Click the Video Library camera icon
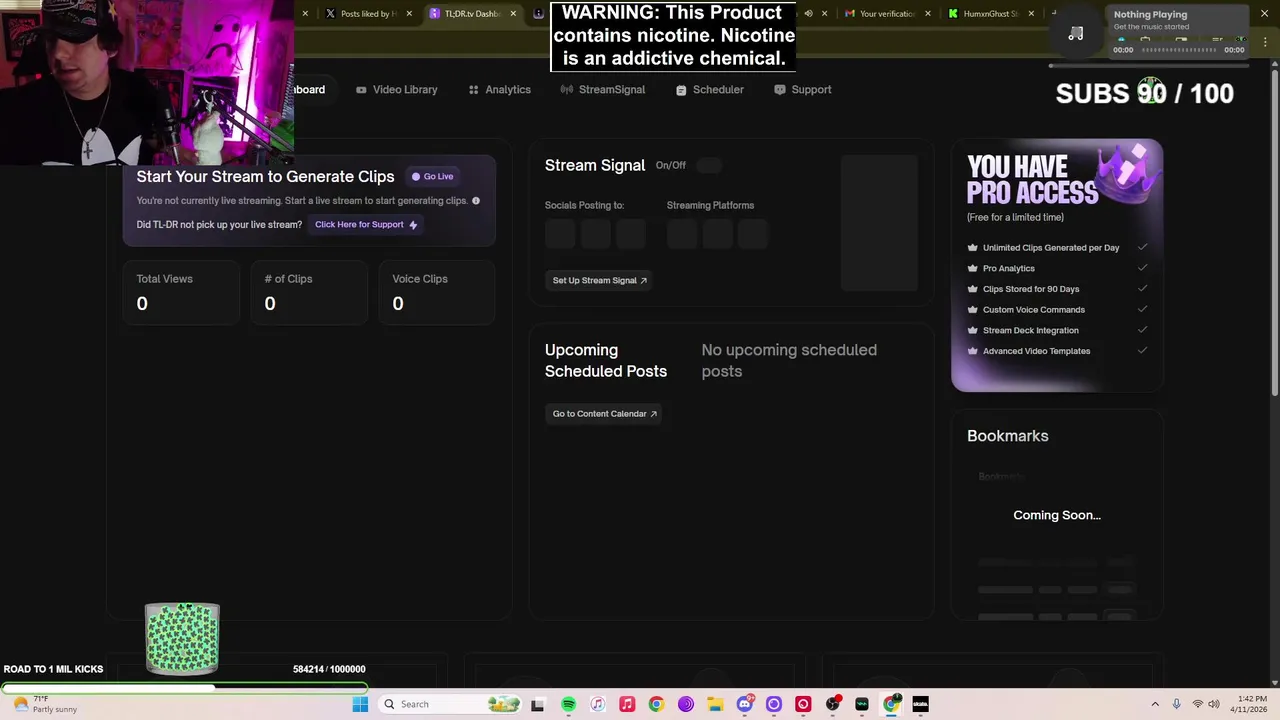The width and height of the screenshot is (1280, 720). click(x=361, y=90)
